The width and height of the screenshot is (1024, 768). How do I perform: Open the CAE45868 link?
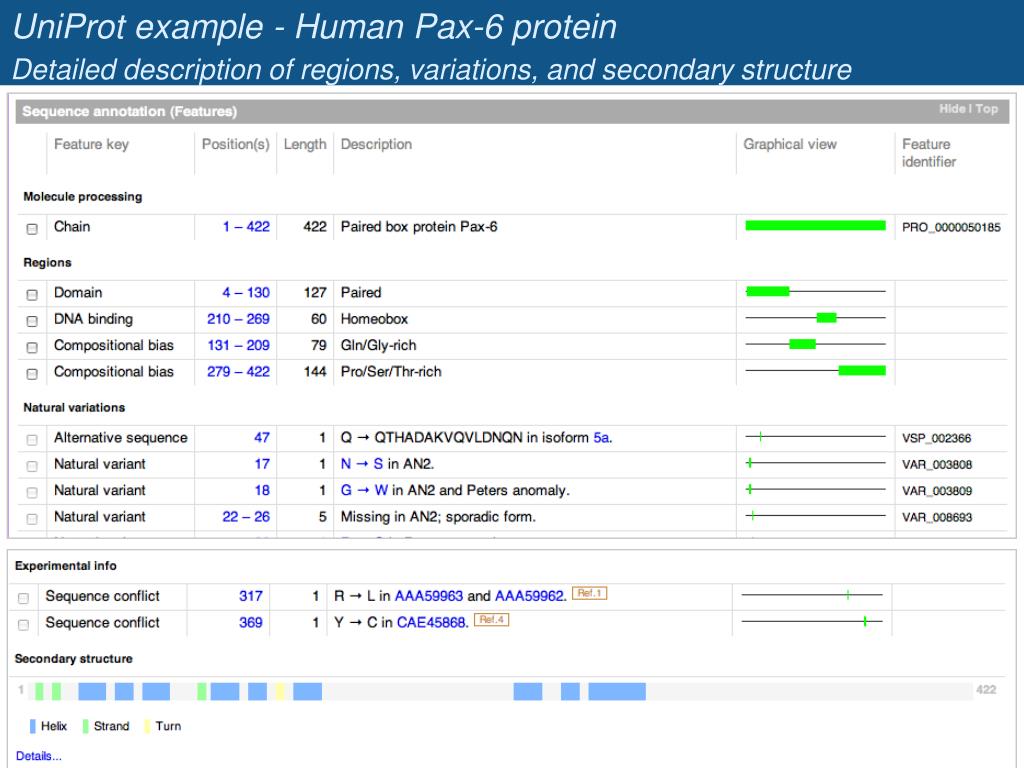click(432, 622)
